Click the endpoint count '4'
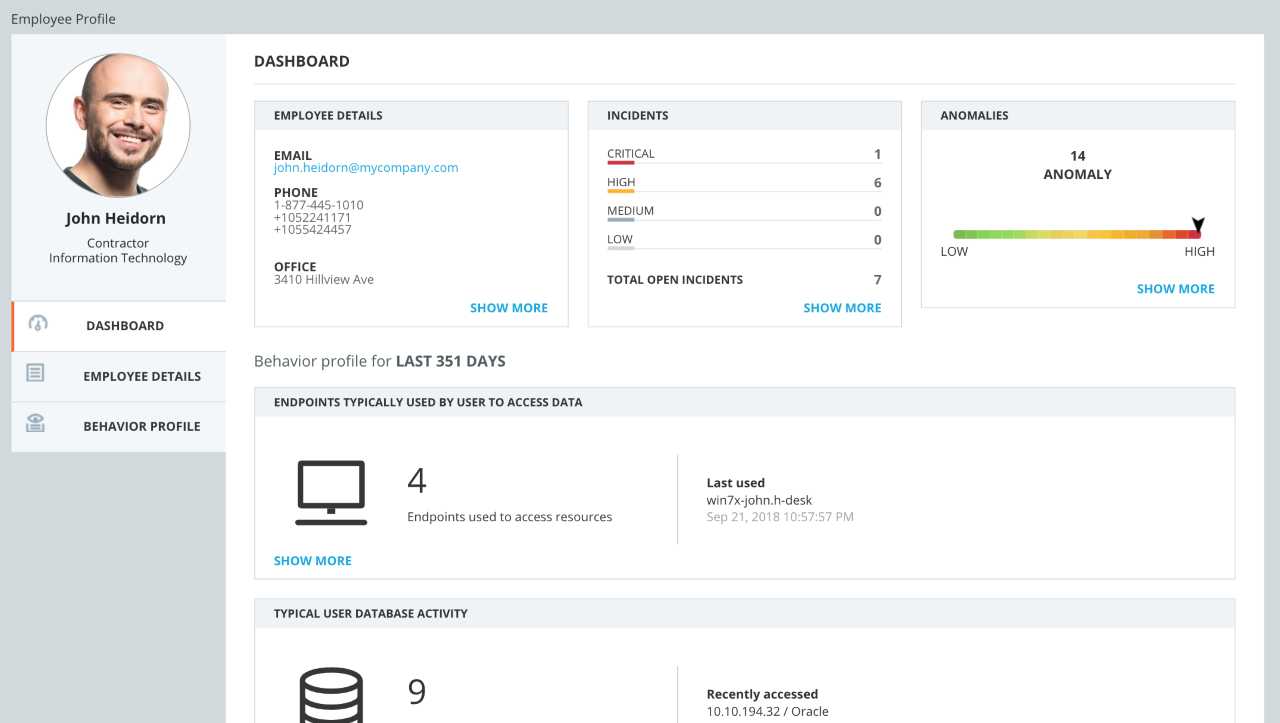Image resolution: width=1280 pixels, height=723 pixels. click(417, 481)
